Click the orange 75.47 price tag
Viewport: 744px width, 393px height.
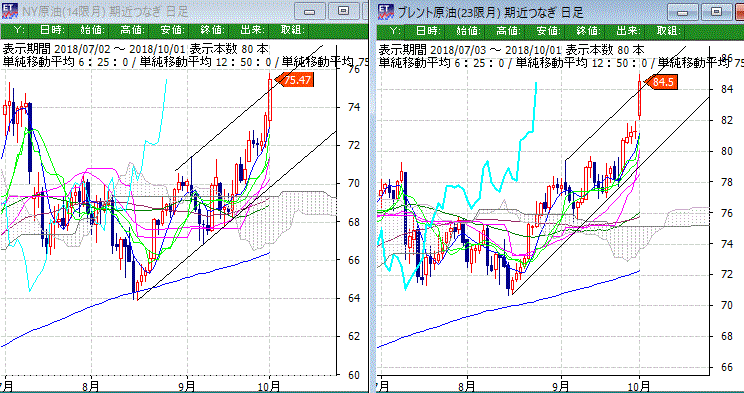(295, 80)
